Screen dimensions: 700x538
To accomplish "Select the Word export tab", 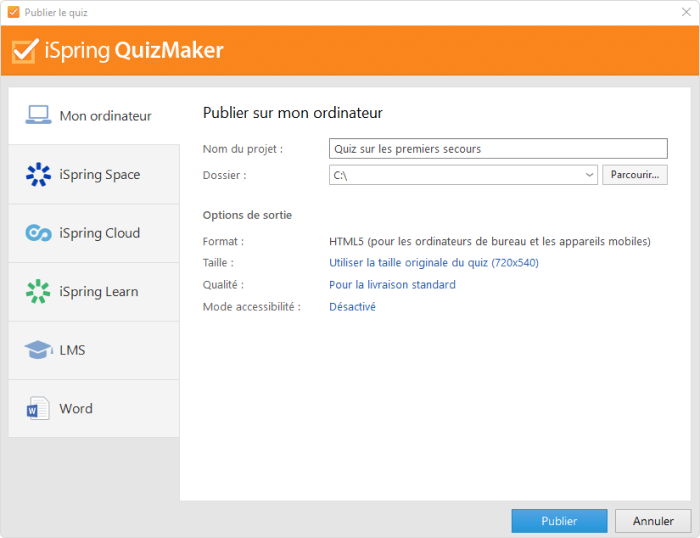I will pyautogui.click(x=94, y=408).
